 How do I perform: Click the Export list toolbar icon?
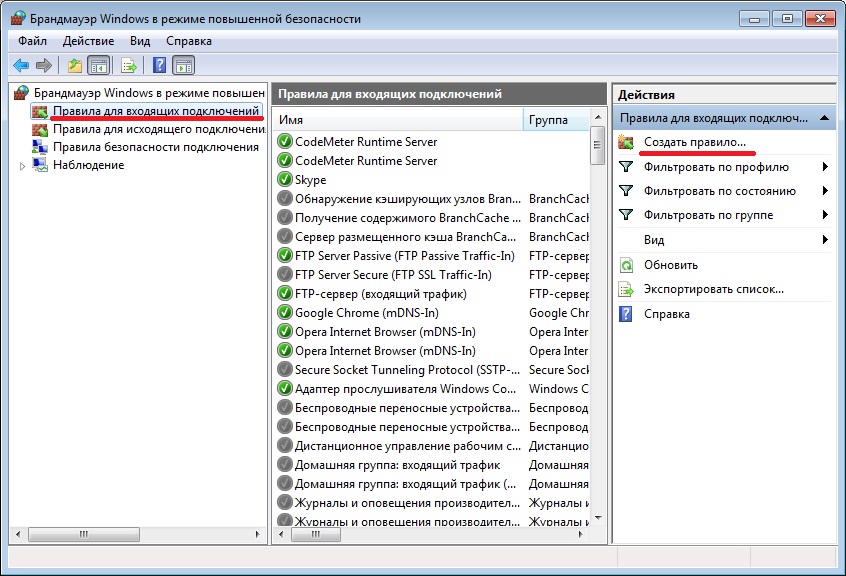[x=129, y=66]
